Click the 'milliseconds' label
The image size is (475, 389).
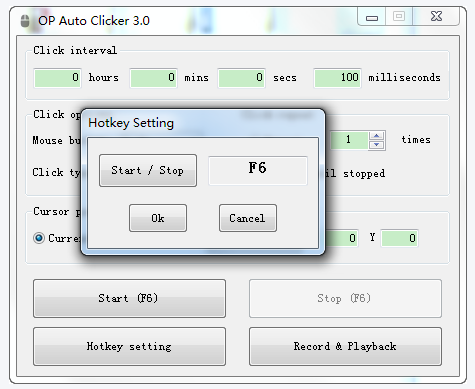coord(404,78)
